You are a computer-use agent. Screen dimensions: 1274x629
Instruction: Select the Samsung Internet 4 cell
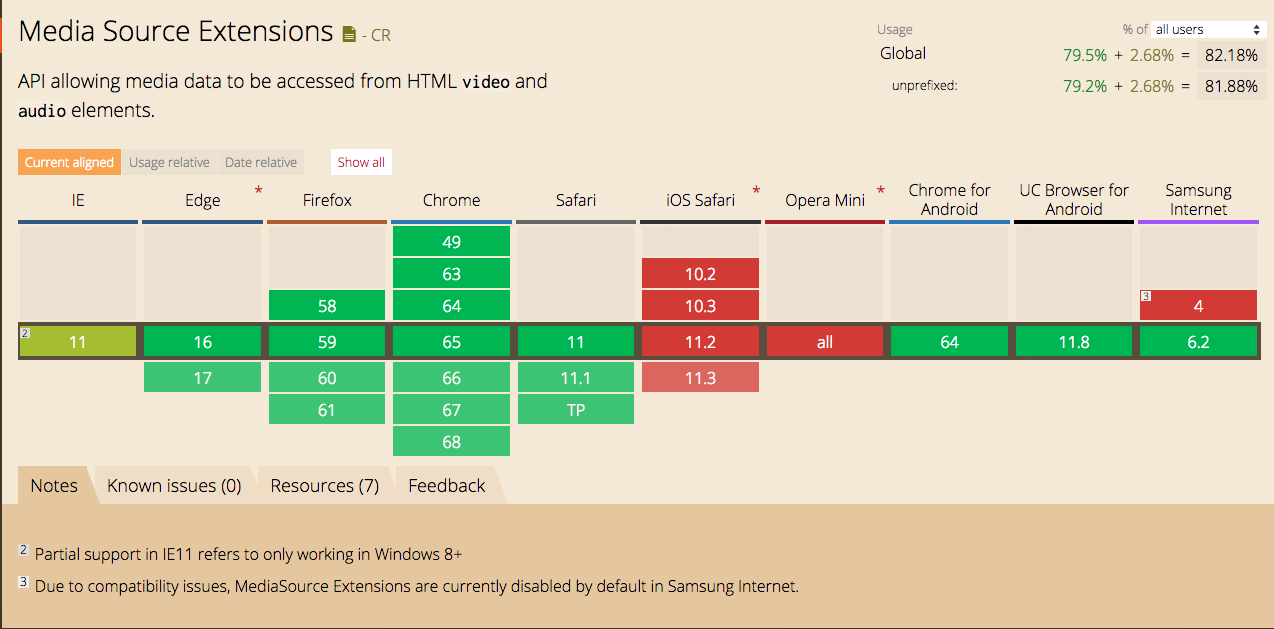[x=1198, y=305]
